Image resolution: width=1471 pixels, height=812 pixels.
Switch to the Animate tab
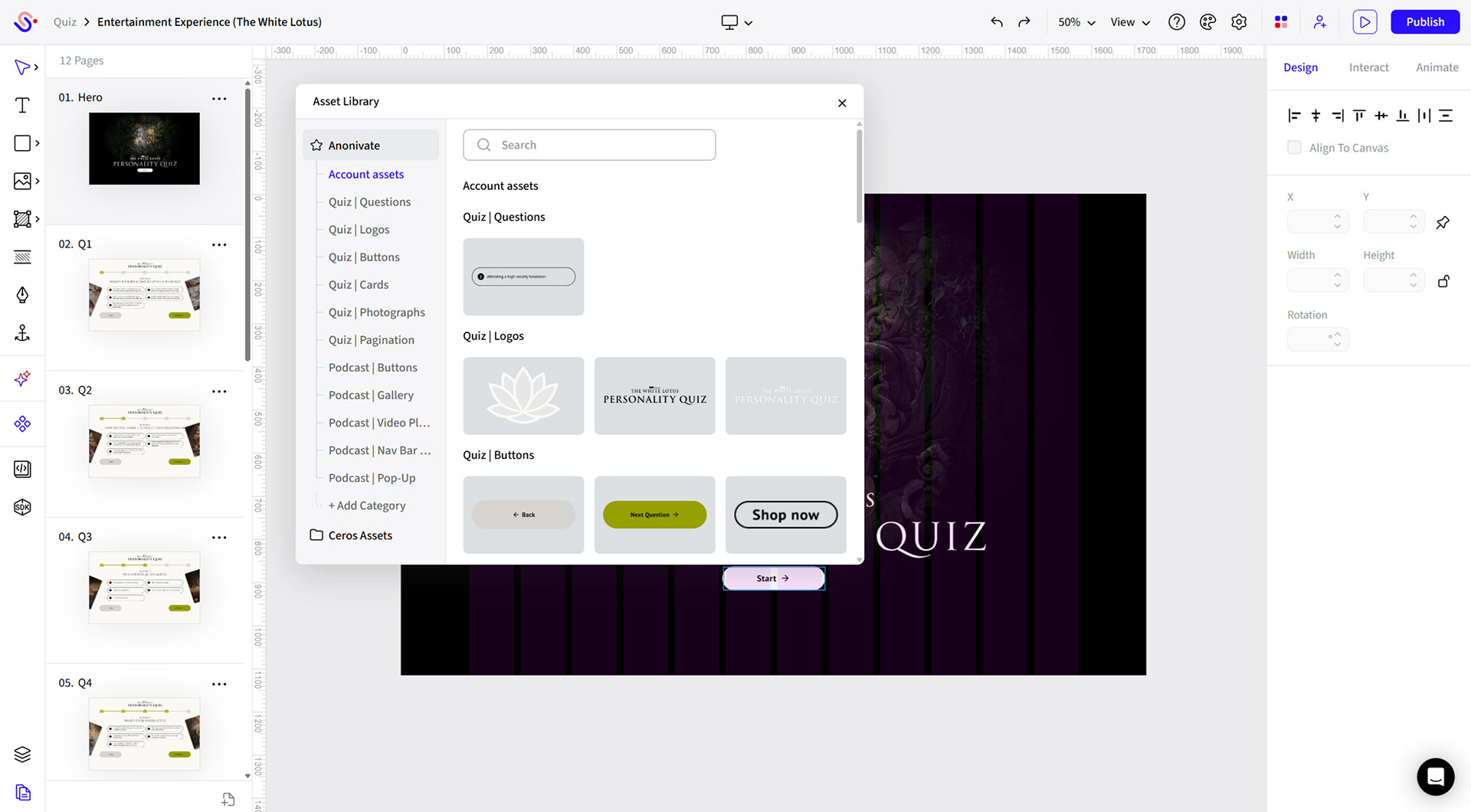coord(1437,67)
